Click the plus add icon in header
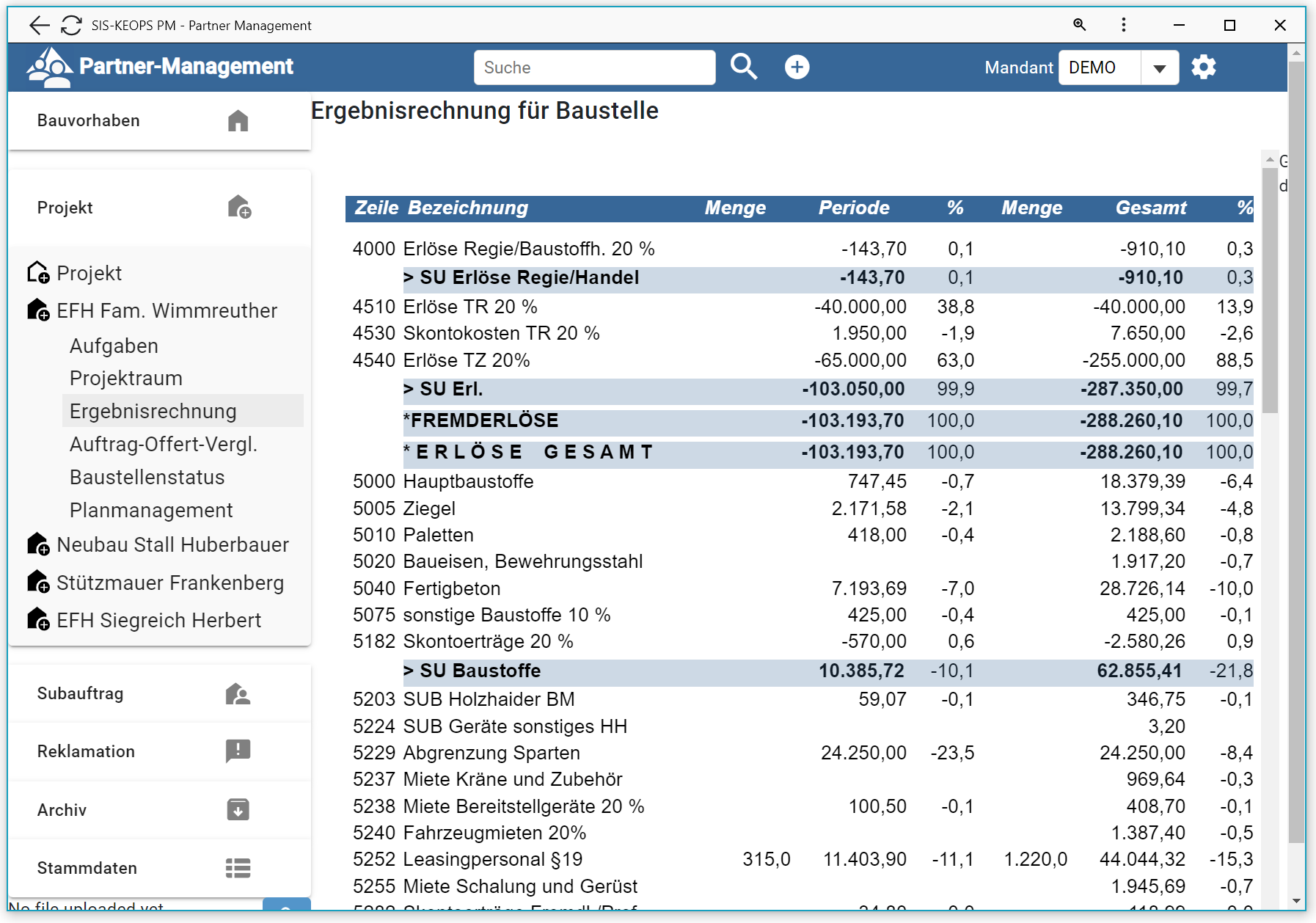This screenshot has height=923, width=1316. click(x=797, y=67)
